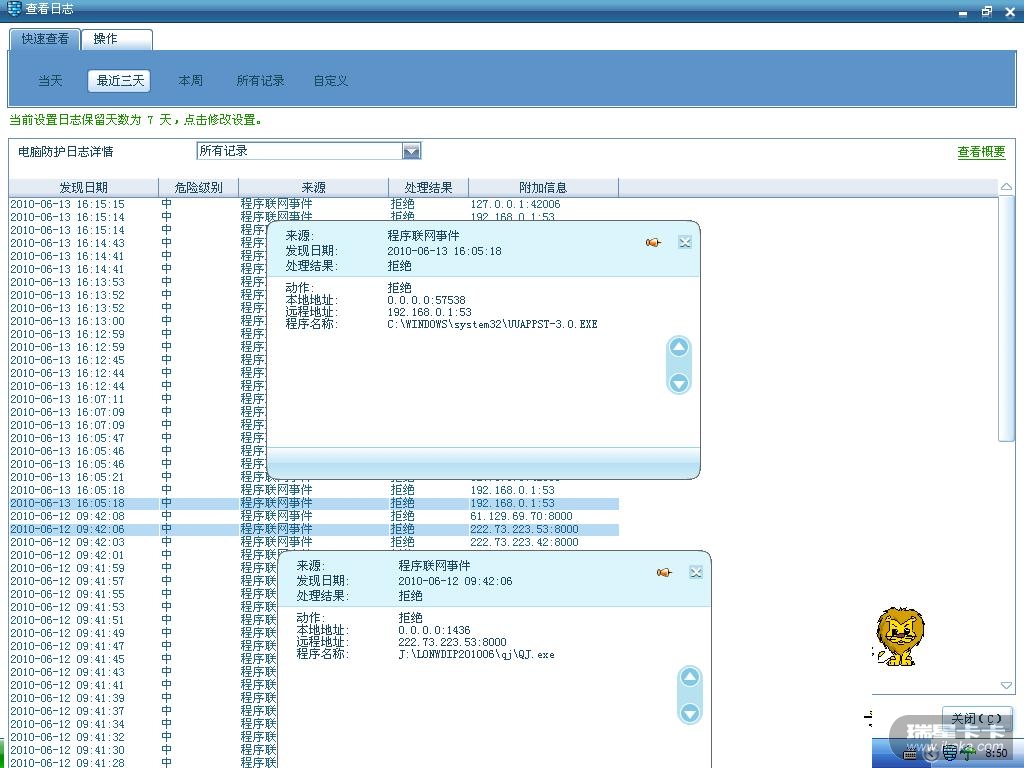Select highlighted row 2010-06-12 09:42:06
The width and height of the screenshot is (1024, 768).
313,529
